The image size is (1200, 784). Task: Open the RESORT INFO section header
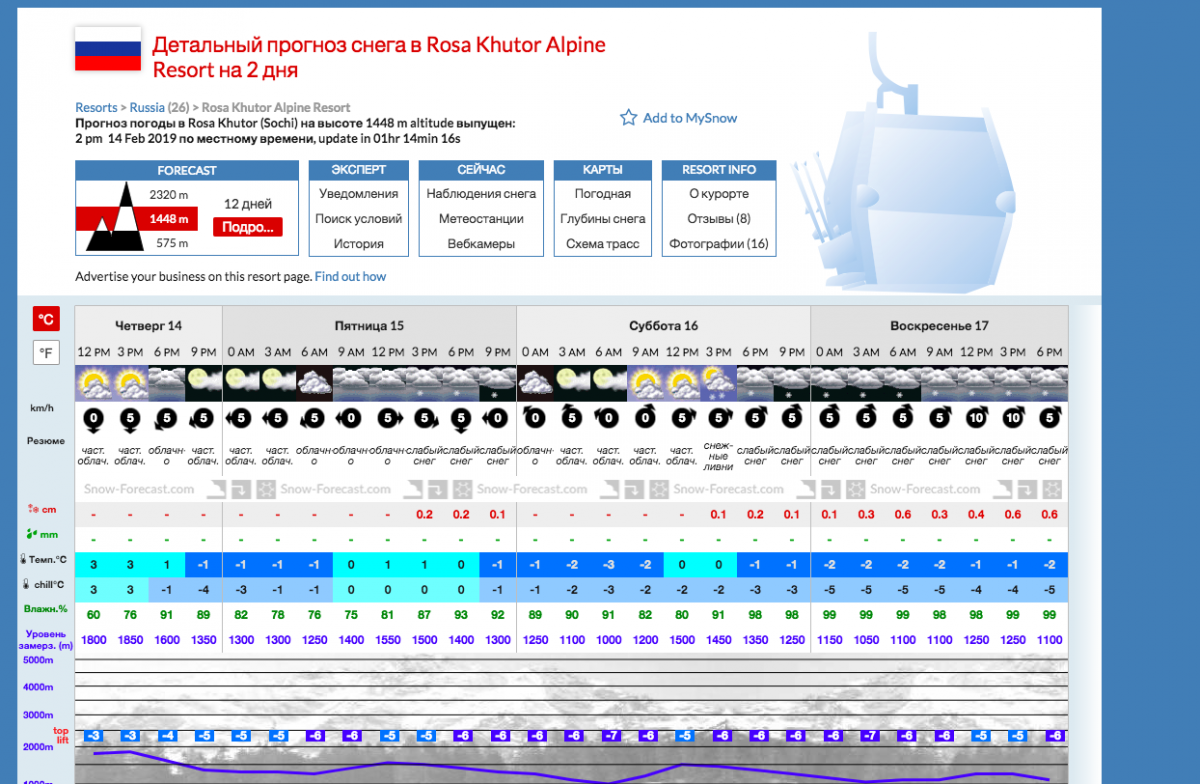tap(719, 170)
